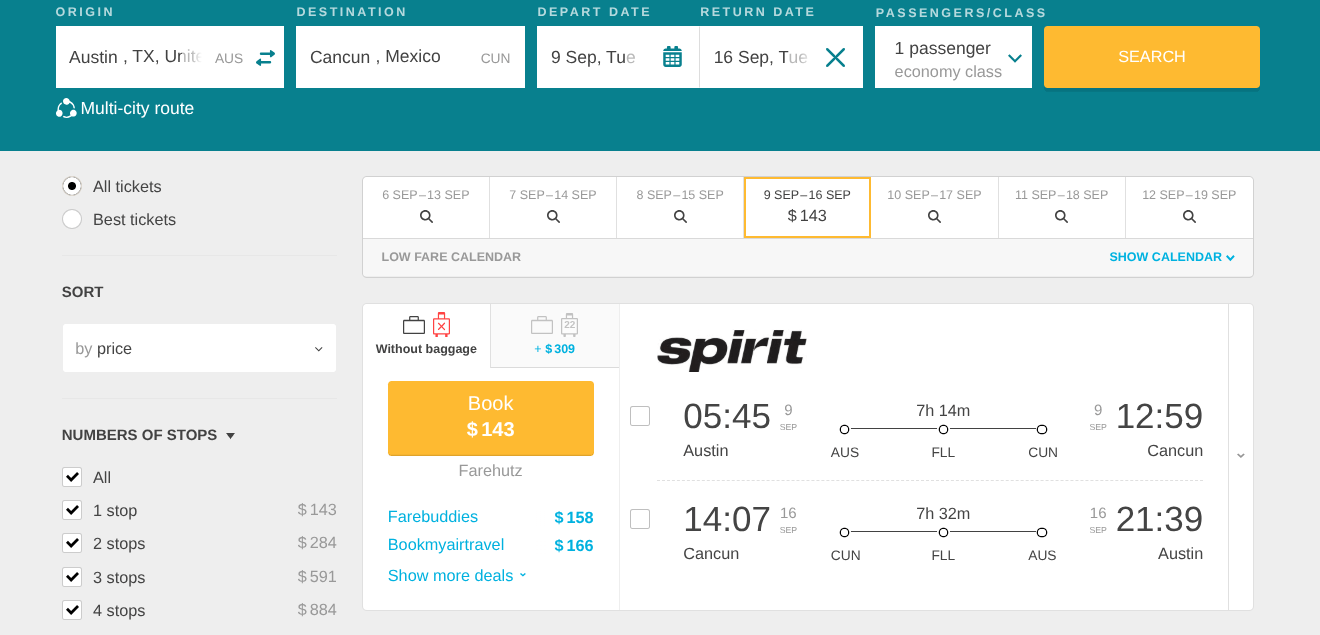Uncheck the 2 stops filter
Image resolution: width=1320 pixels, height=635 pixels.
point(72,543)
